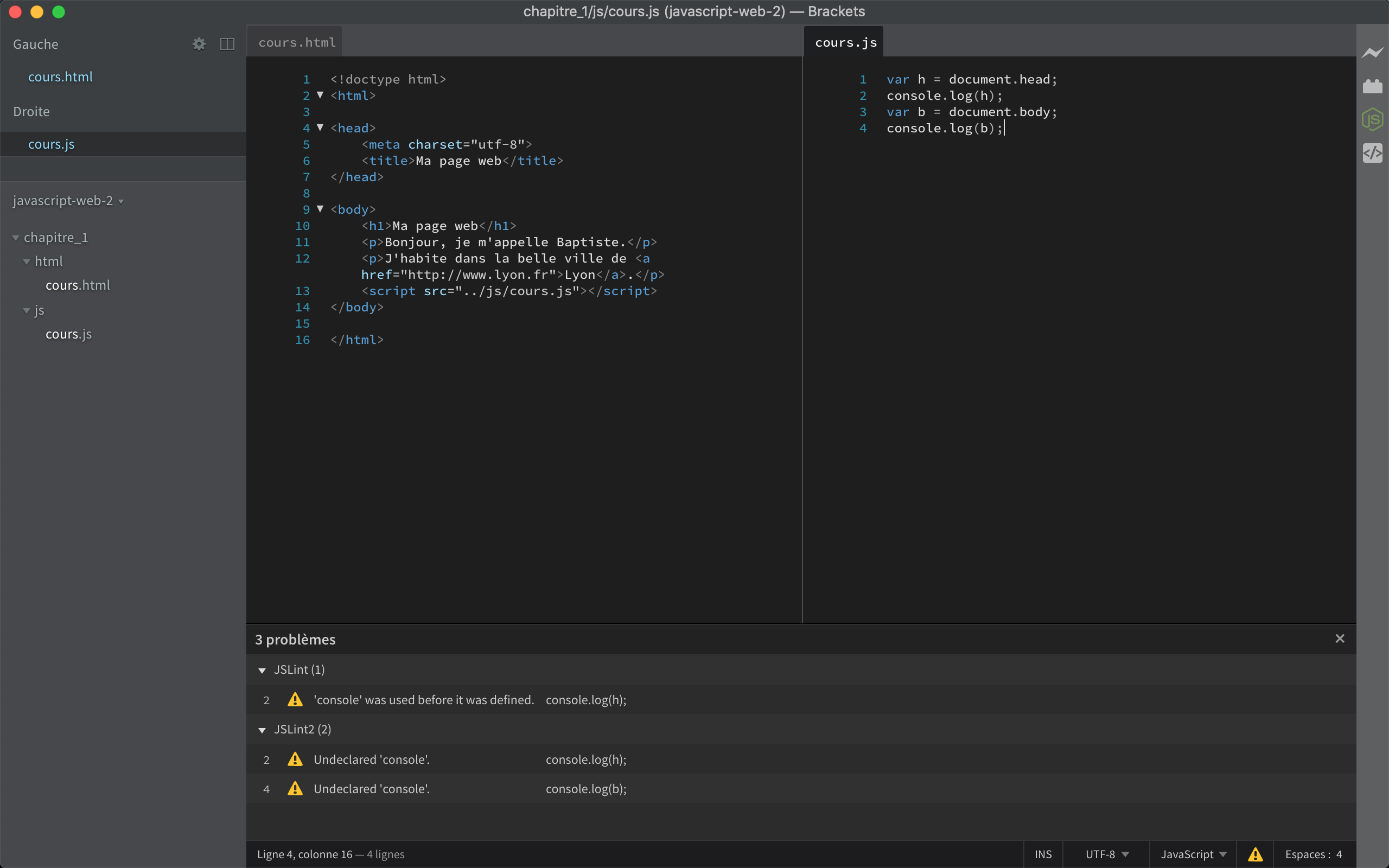Click the green Node.js extension icon

click(x=1372, y=119)
